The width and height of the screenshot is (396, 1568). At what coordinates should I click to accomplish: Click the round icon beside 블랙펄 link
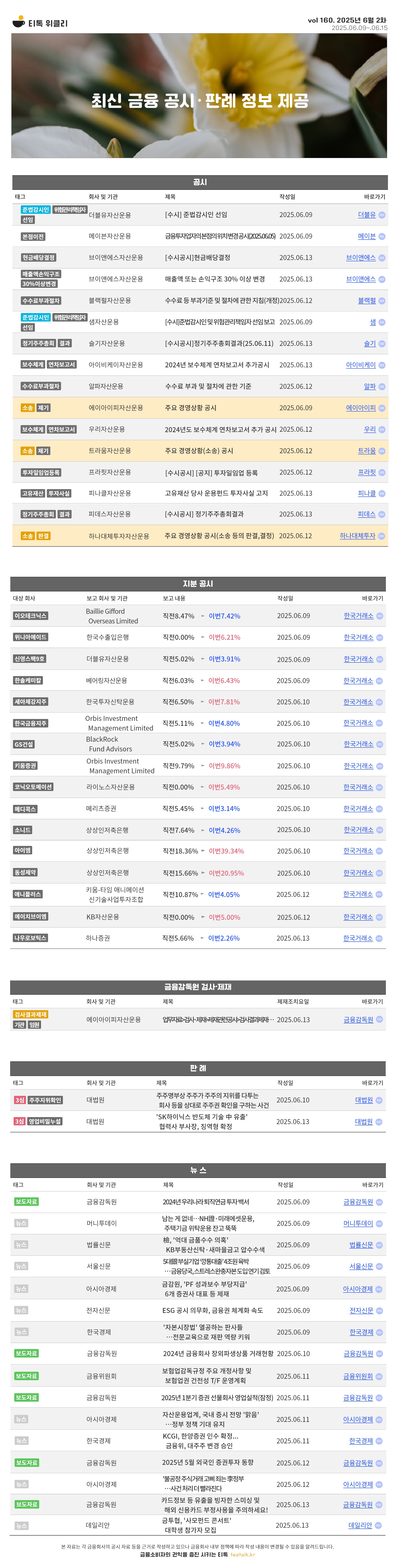point(382,301)
